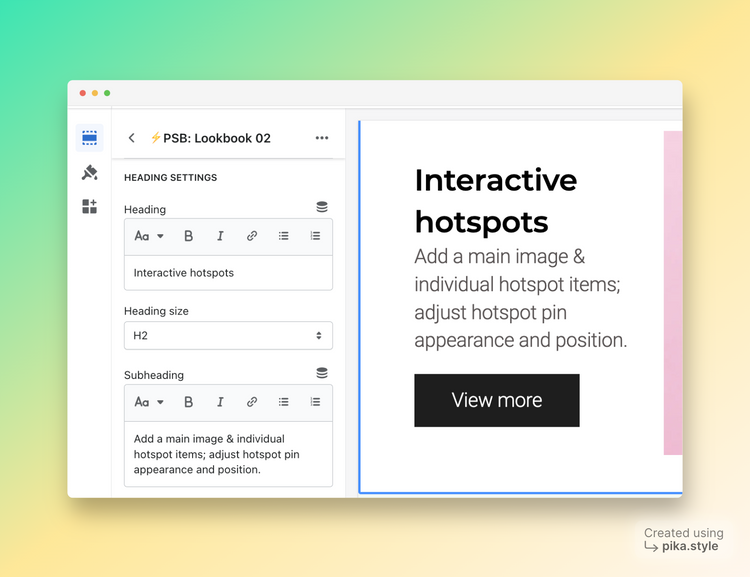Viewport: 750px width, 577px height.
Task: Open the three-dot more actions menu
Action: 321,138
